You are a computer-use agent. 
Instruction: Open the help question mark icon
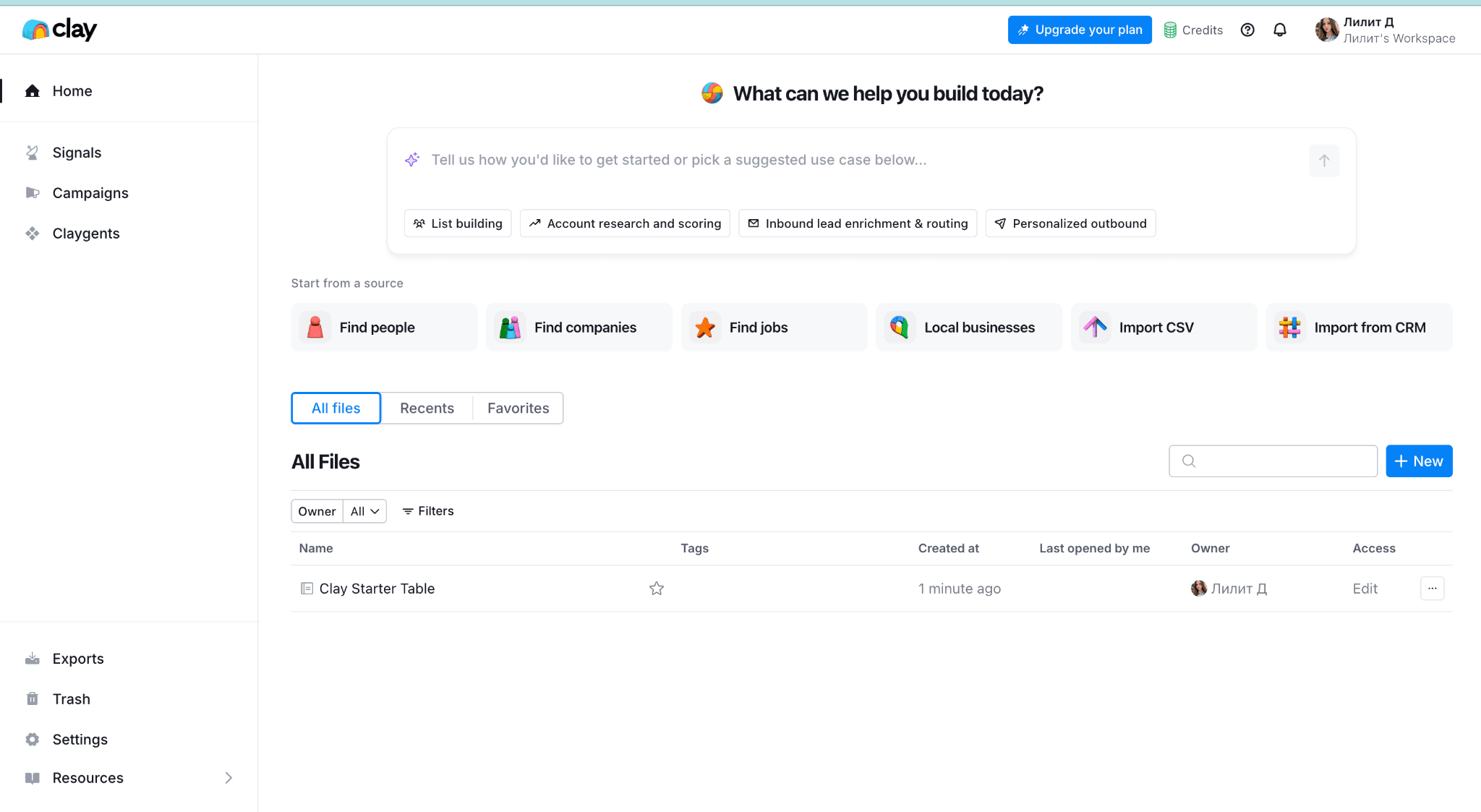pos(1247,30)
